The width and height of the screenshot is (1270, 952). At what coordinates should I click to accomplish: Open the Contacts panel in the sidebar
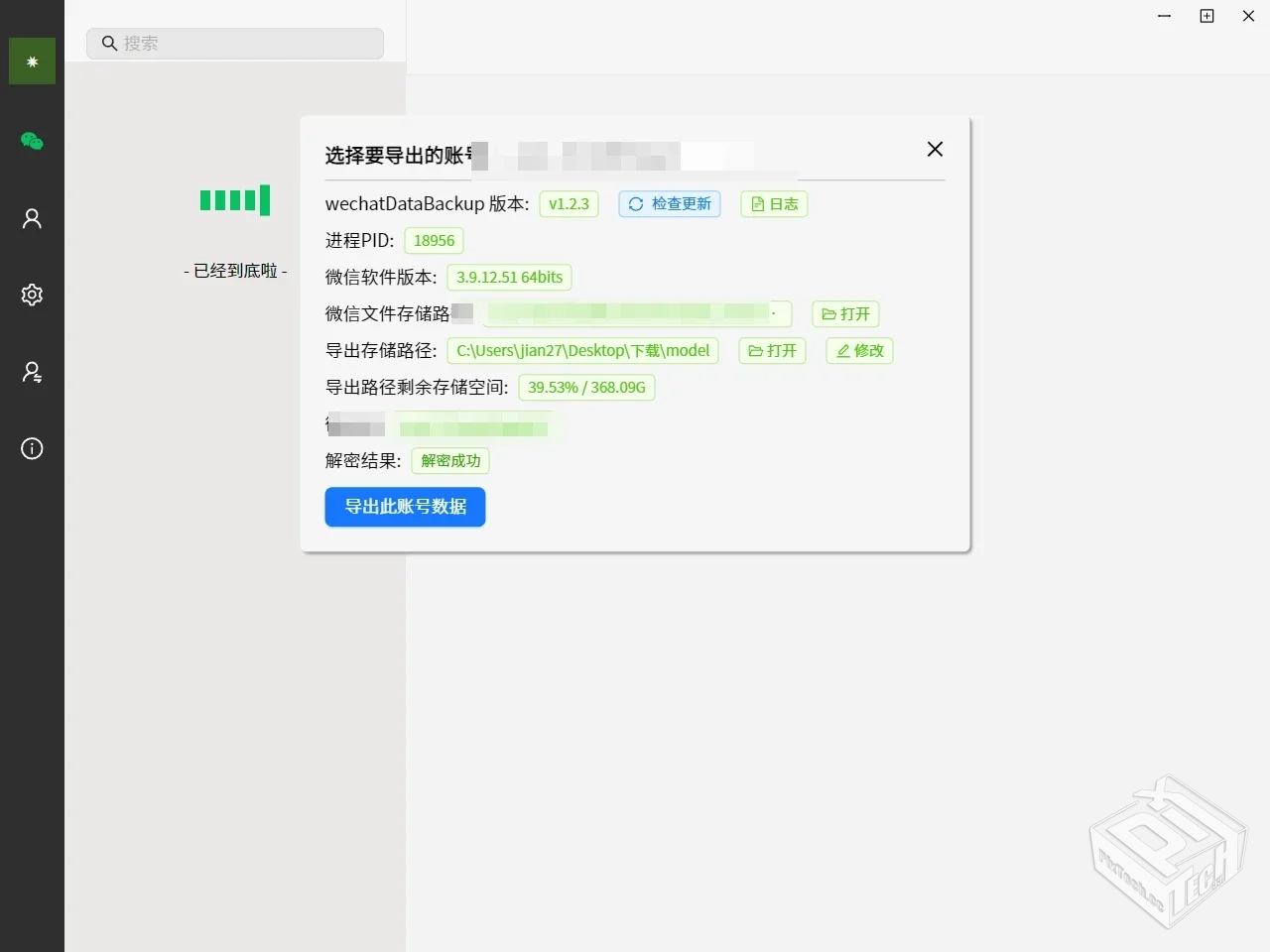point(32,218)
